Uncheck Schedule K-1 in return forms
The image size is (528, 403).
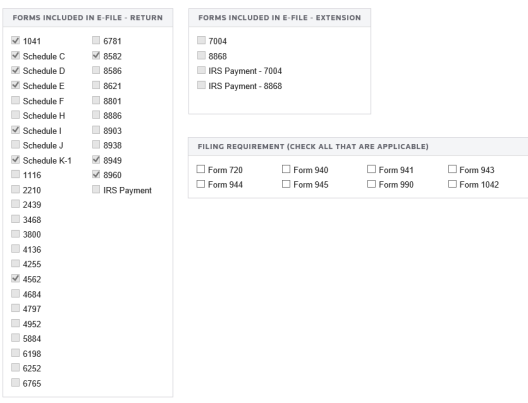[x=15, y=159]
